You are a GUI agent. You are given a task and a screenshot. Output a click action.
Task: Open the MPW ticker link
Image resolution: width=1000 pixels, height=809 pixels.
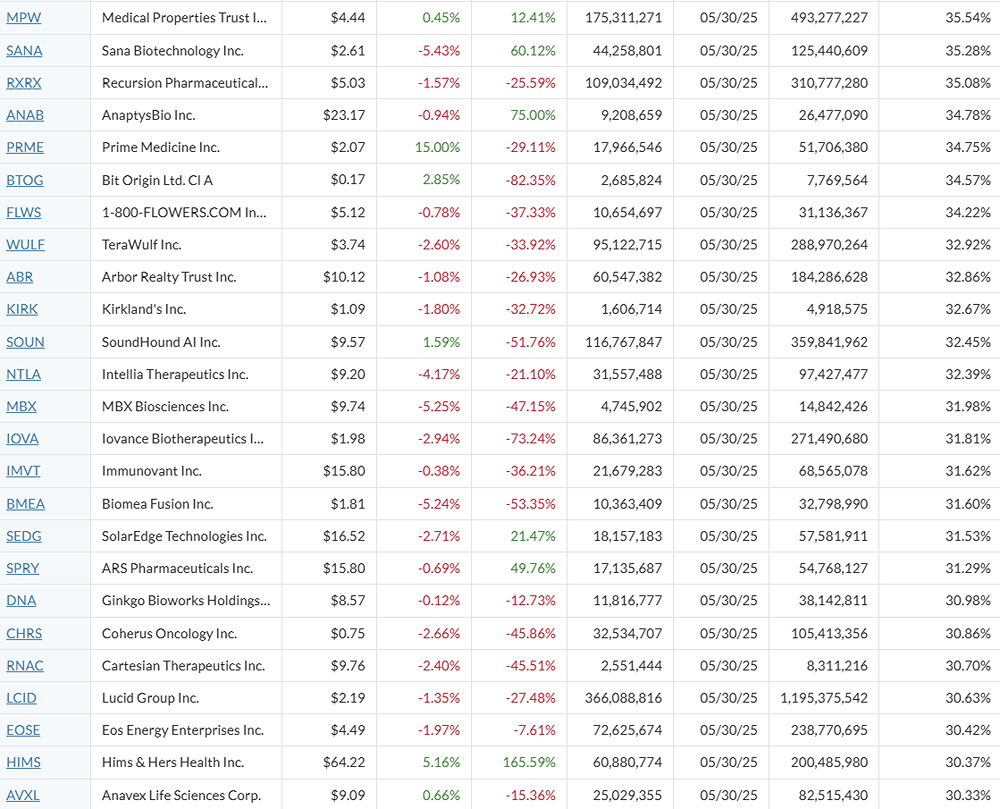[x=24, y=18]
